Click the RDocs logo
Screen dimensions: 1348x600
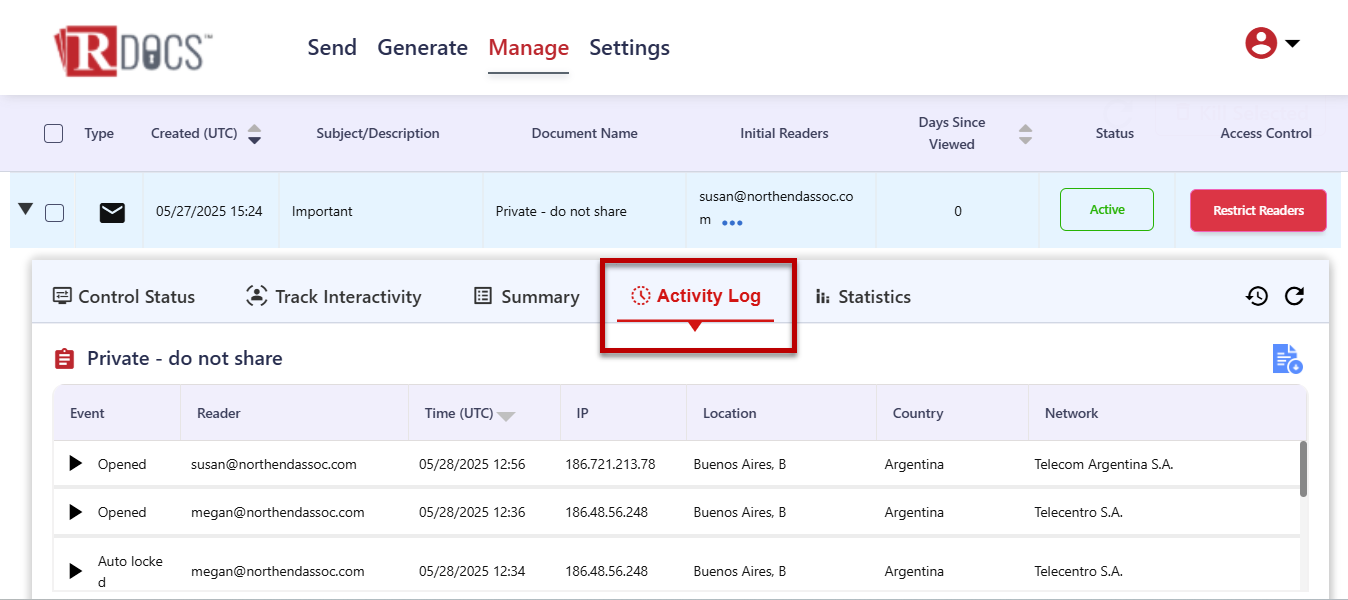(x=133, y=50)
